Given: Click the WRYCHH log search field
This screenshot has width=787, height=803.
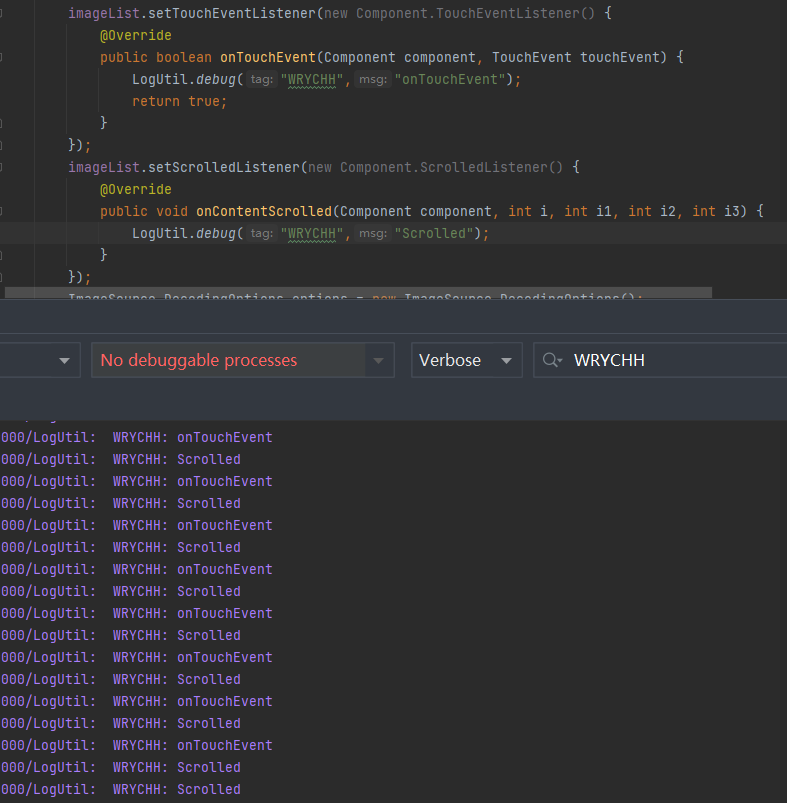Looking at the screenshot, I should click(x=660, y=360).
